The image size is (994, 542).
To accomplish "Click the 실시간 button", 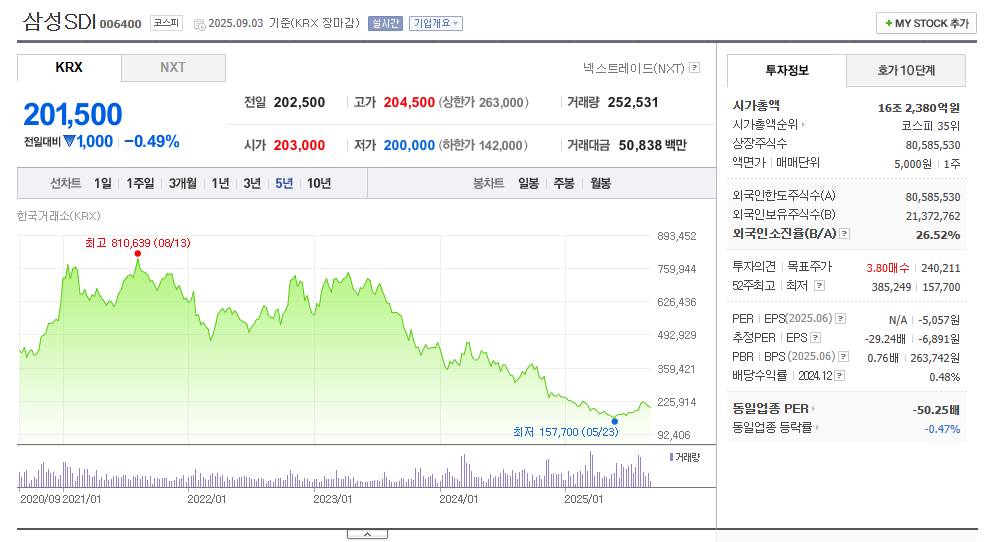I will coord(385,23).
